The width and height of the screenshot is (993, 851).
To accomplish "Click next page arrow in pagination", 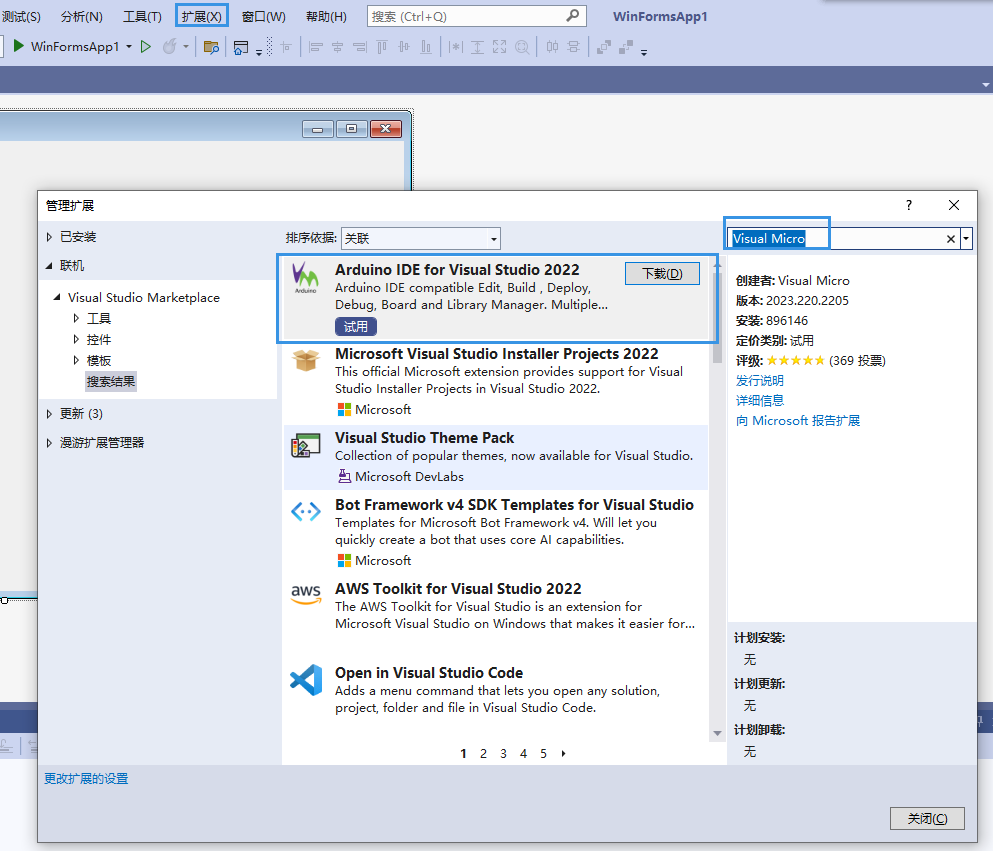I will click(x=564, y=753).
